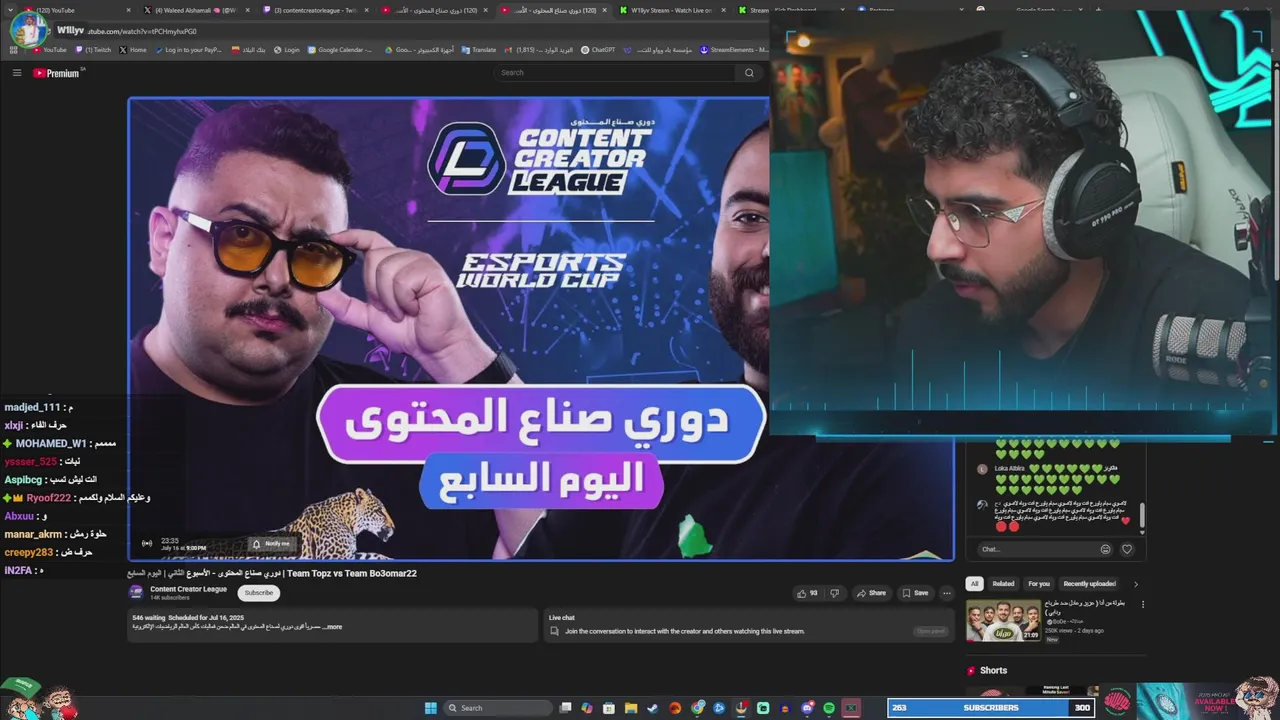This screenshot has height=720, width=1280.
Task: Open the YouTube hamburger guide menu
Action: [17, 73]
